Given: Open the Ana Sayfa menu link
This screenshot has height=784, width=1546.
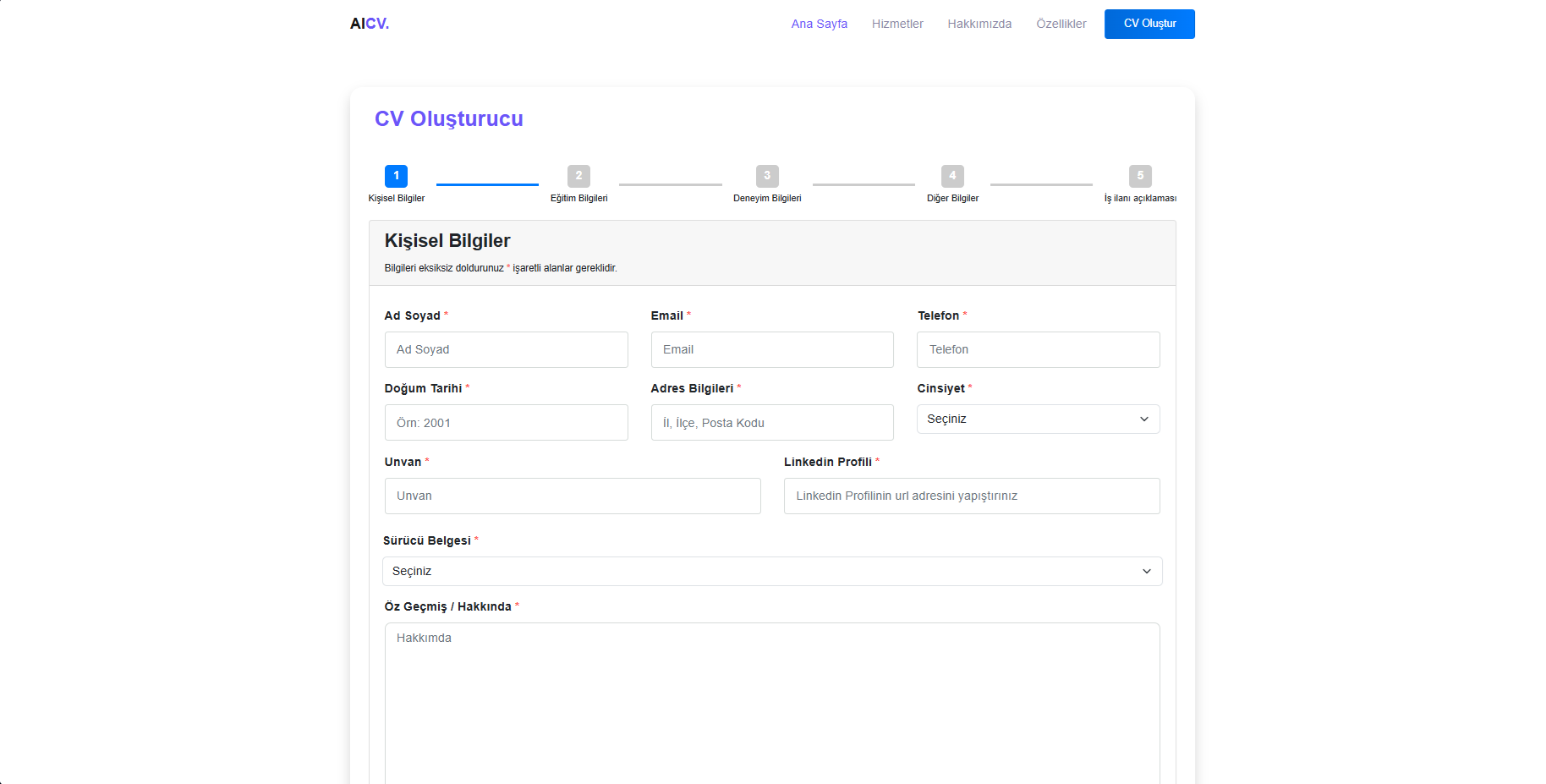Looking at the screenshot, I should [819, 24].
